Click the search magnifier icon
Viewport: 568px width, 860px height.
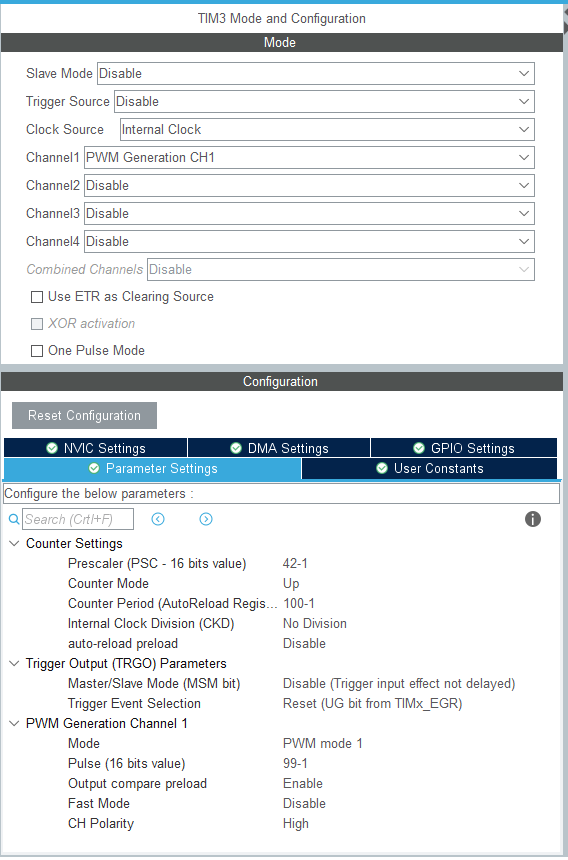tap(14, 519)
